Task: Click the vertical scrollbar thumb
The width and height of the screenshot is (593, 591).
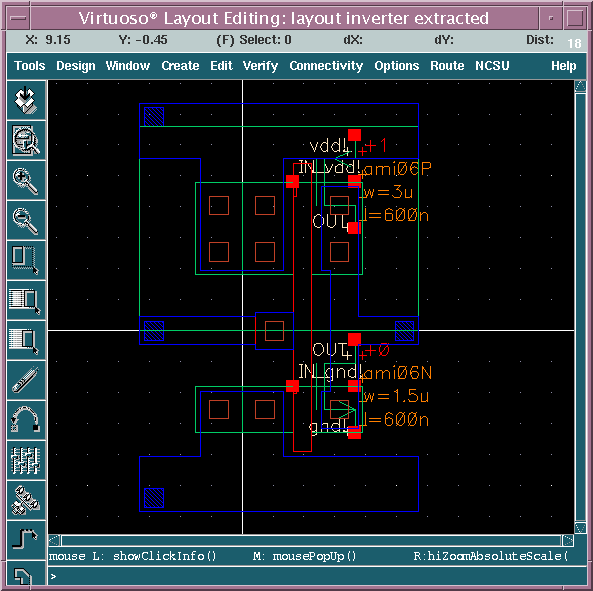Action: (580, 307)
